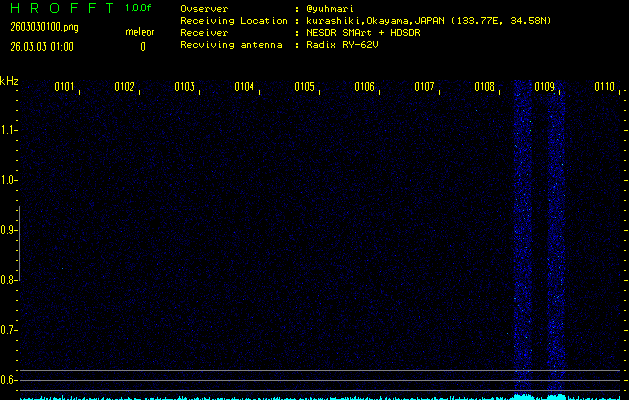Click the Radix RY-62V antenna text
The width and height of the screenshot is (629, 400).
click(x=342, y=45)
